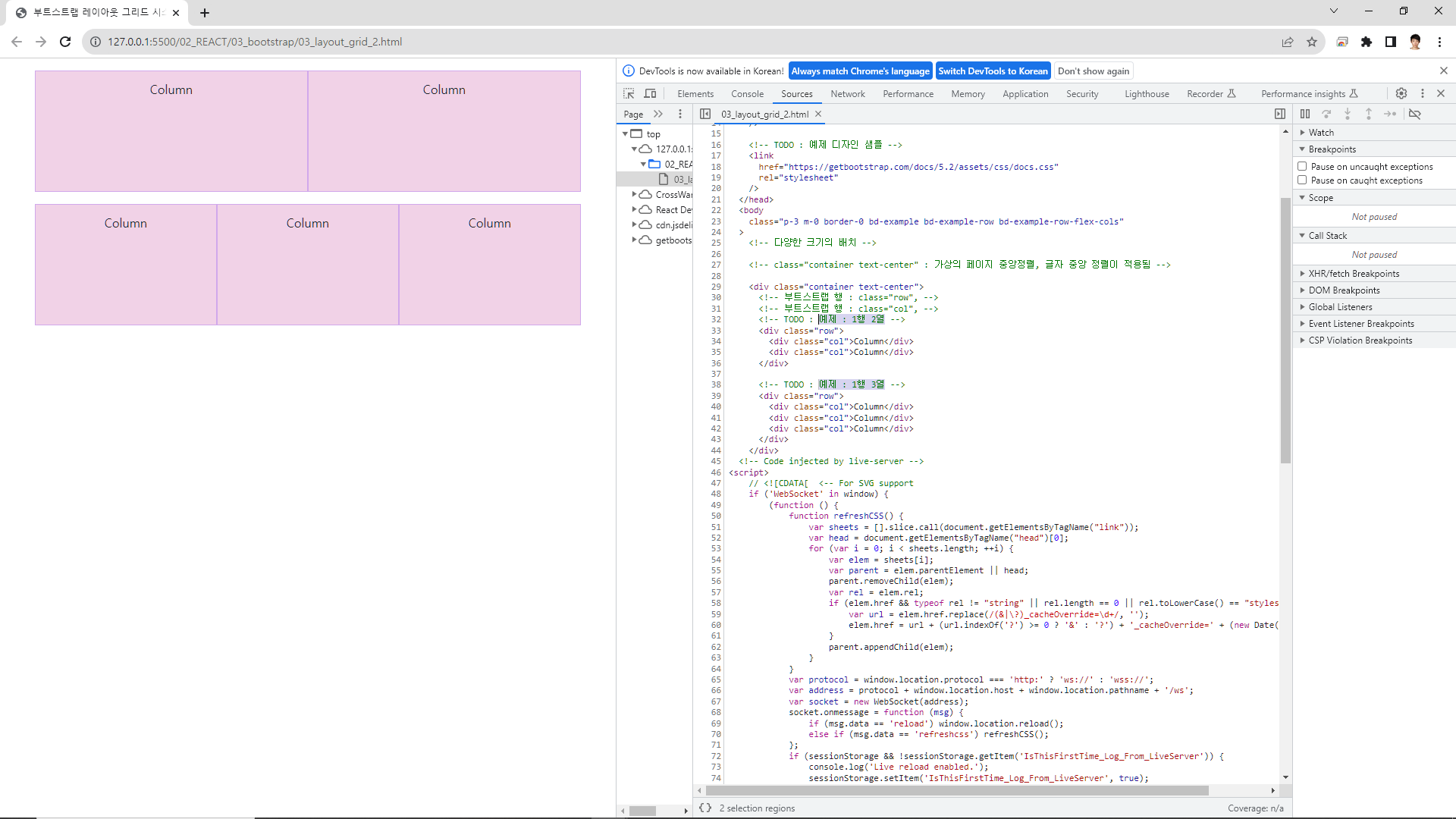Toggle the device toolbar icon

coord(650,93)
